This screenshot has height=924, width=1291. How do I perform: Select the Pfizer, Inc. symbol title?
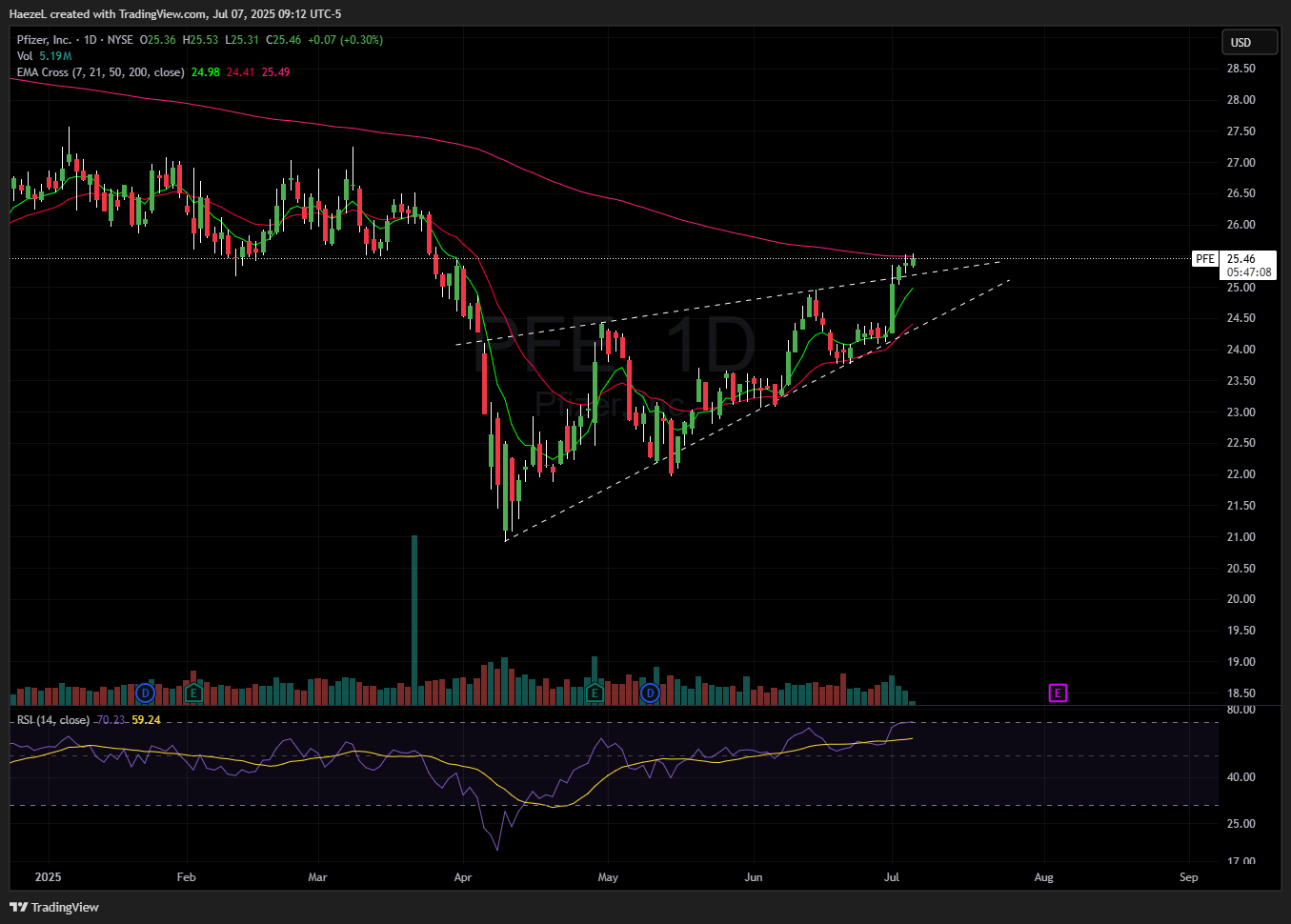[x=44, y=40]
